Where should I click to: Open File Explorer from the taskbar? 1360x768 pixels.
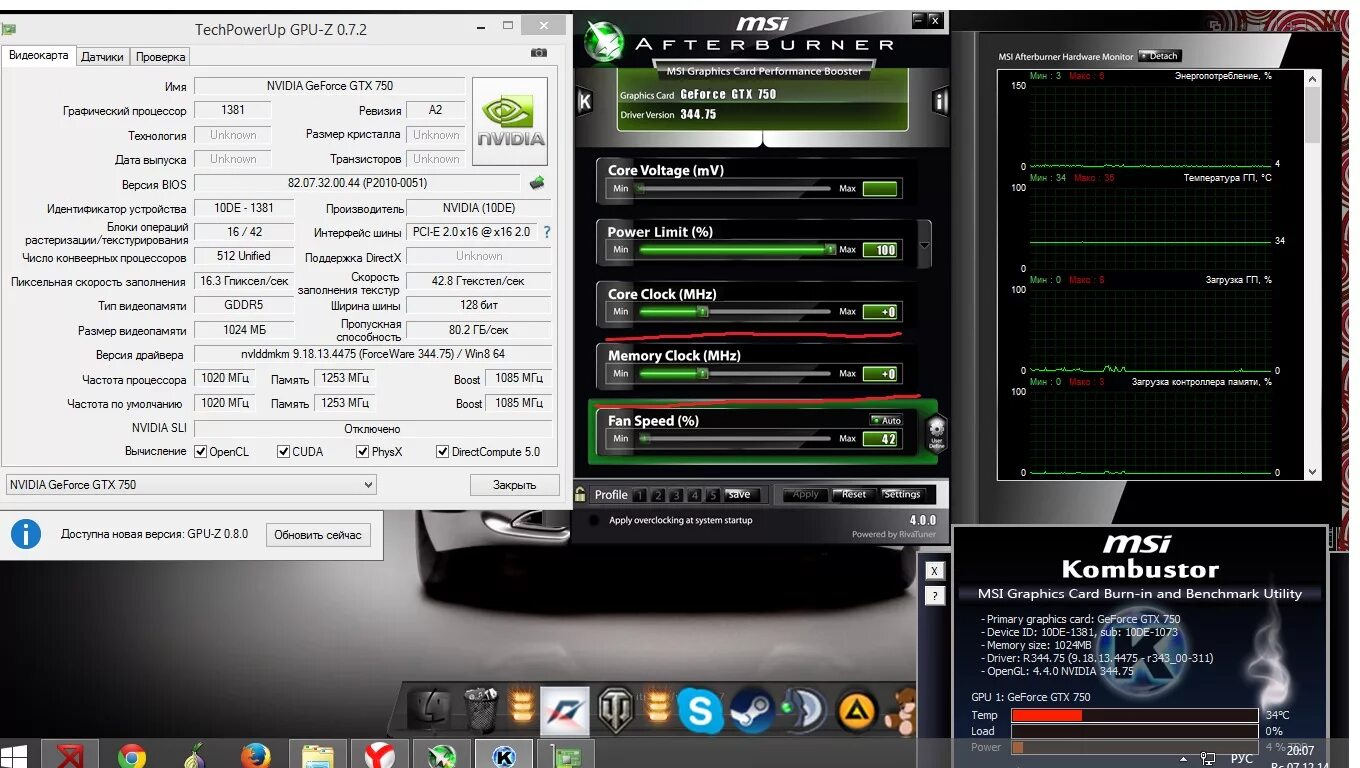tap(318, 756)
